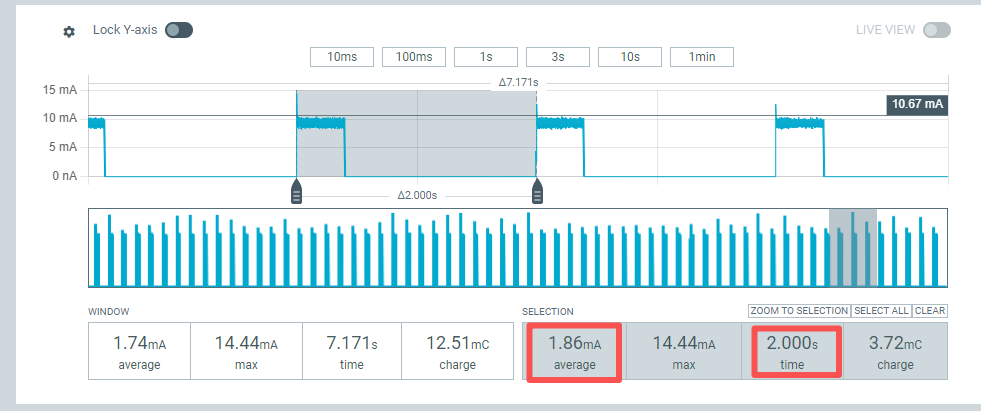Click the 10.67 mA value label

pyautogui.click(x=917, y=104)
